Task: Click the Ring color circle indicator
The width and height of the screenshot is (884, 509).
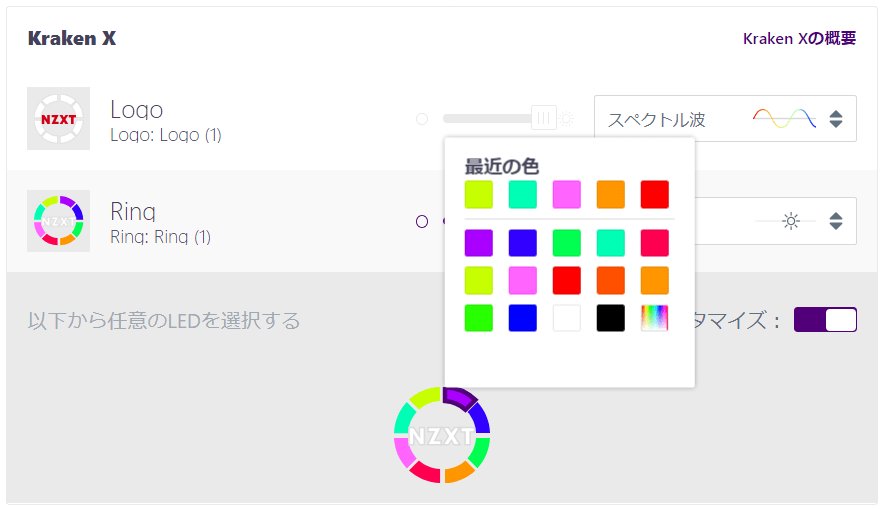Action: tap(422, 222)
